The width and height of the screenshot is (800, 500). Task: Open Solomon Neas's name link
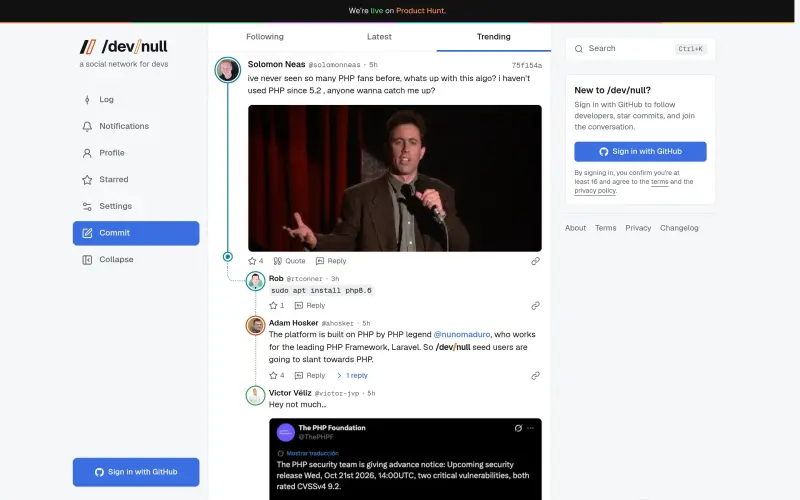click(x=276, y=64)
